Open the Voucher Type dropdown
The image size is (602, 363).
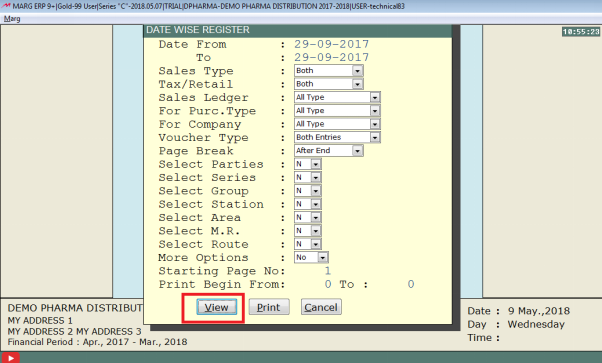(x=375, y=138)
